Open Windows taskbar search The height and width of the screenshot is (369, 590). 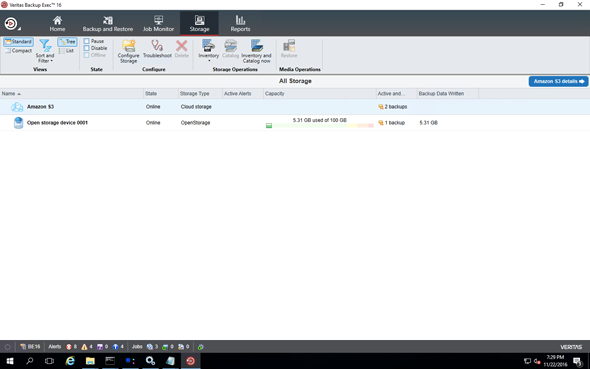coord(29,361)
